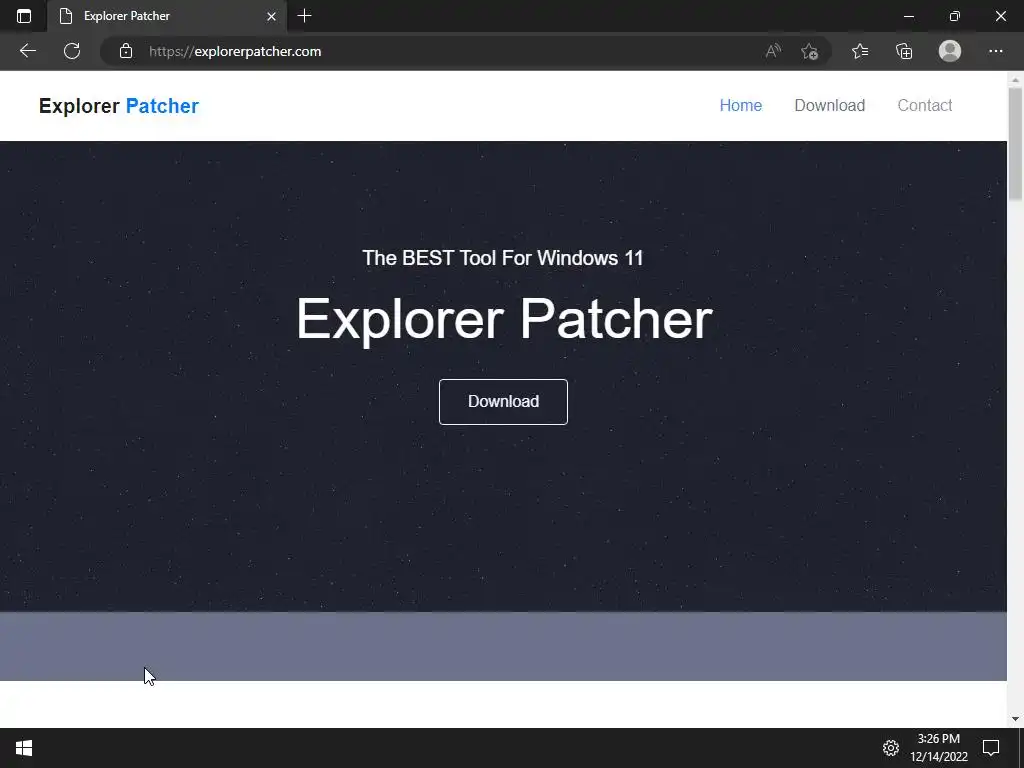Click the scrollbar down arrow
Image resolution: width=1024 pixels, height=768 pixels.
[x=1015, y=719]
